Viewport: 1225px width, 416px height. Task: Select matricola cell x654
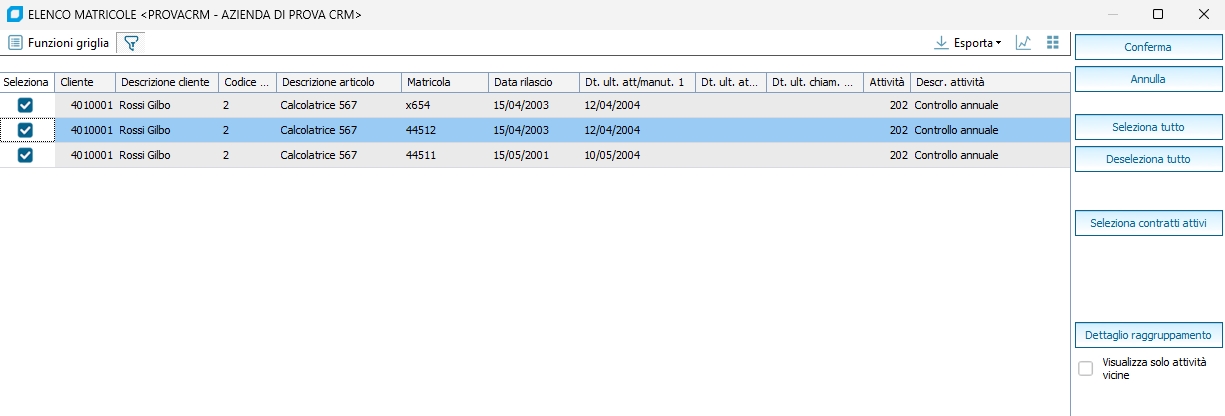point(444,105)
